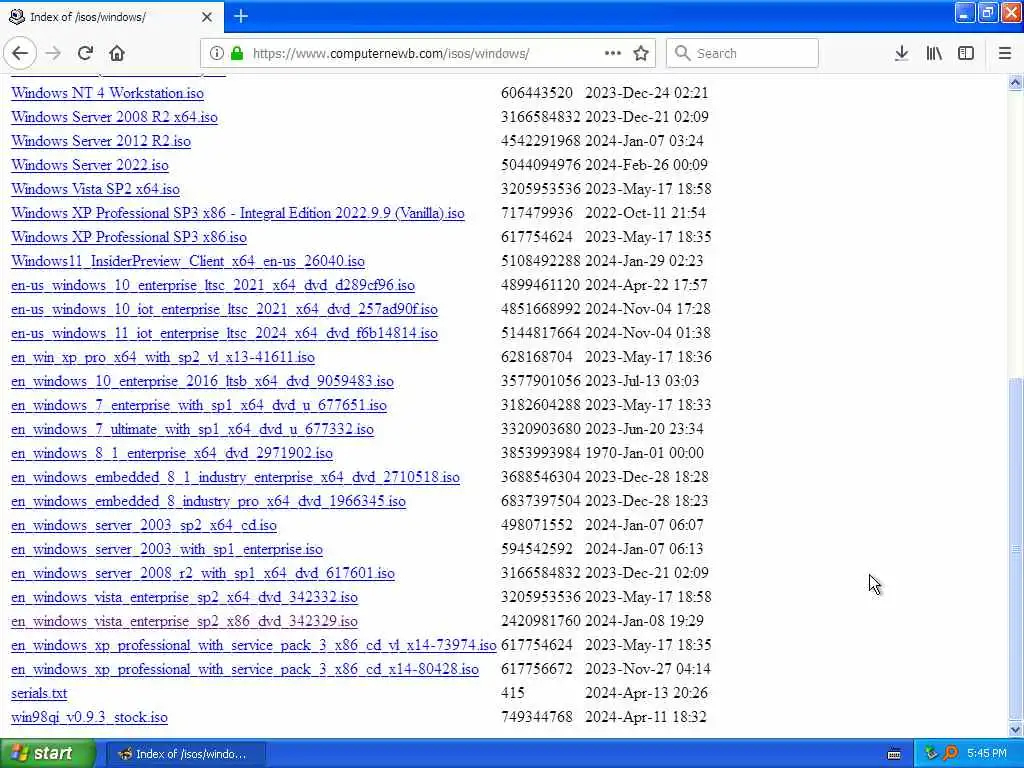The image size is (1024, 768).
Task: Open Windows NT 4 Workstation.iso link
Action: click(x=108, y=93)
